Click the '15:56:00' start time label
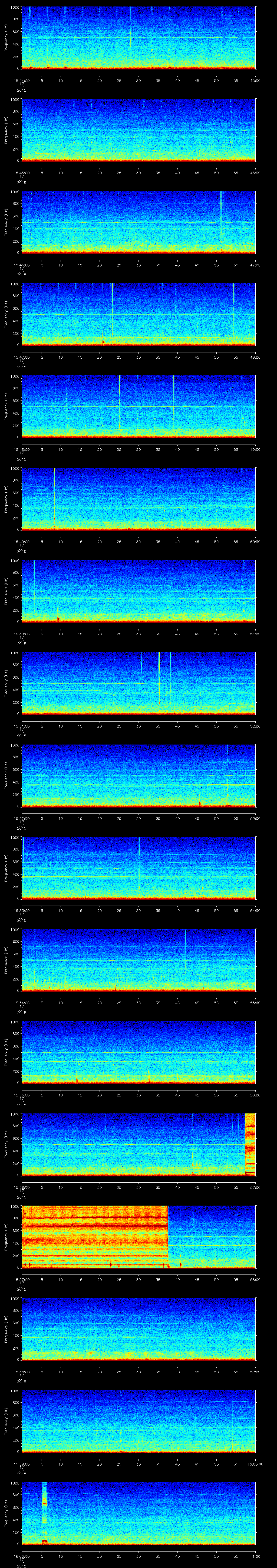This screenshot has height=1568, width=277. 21,1187
